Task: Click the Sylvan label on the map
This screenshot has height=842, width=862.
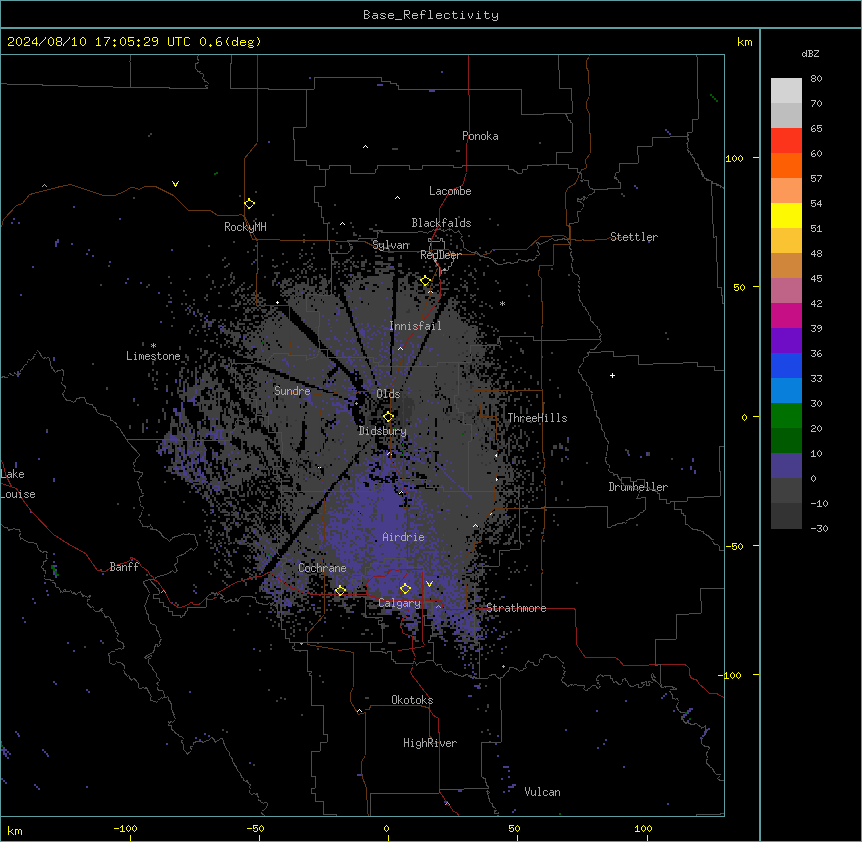Action: (390, 245)
